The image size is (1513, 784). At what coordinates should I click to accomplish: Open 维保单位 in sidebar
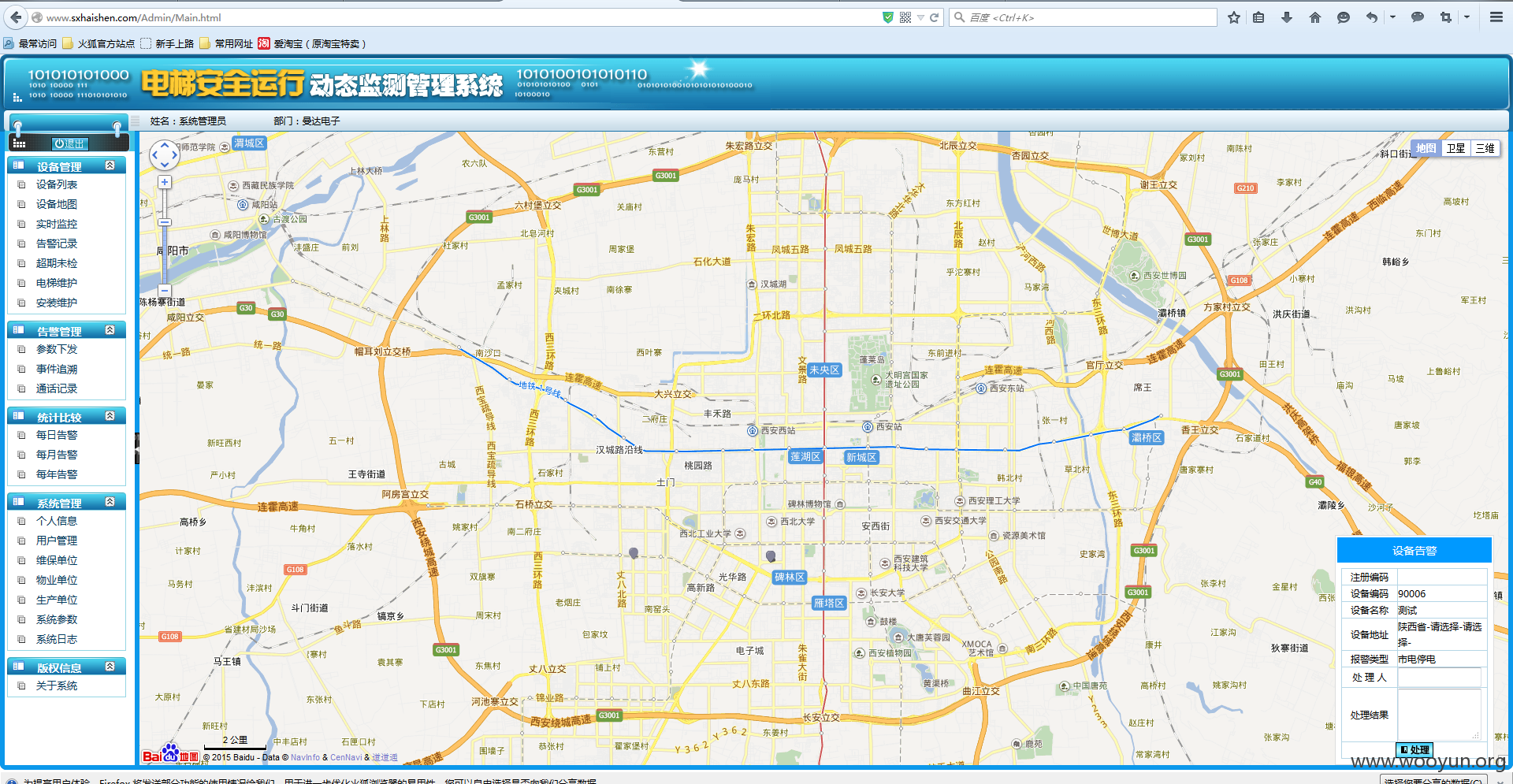tap(57, 560)
